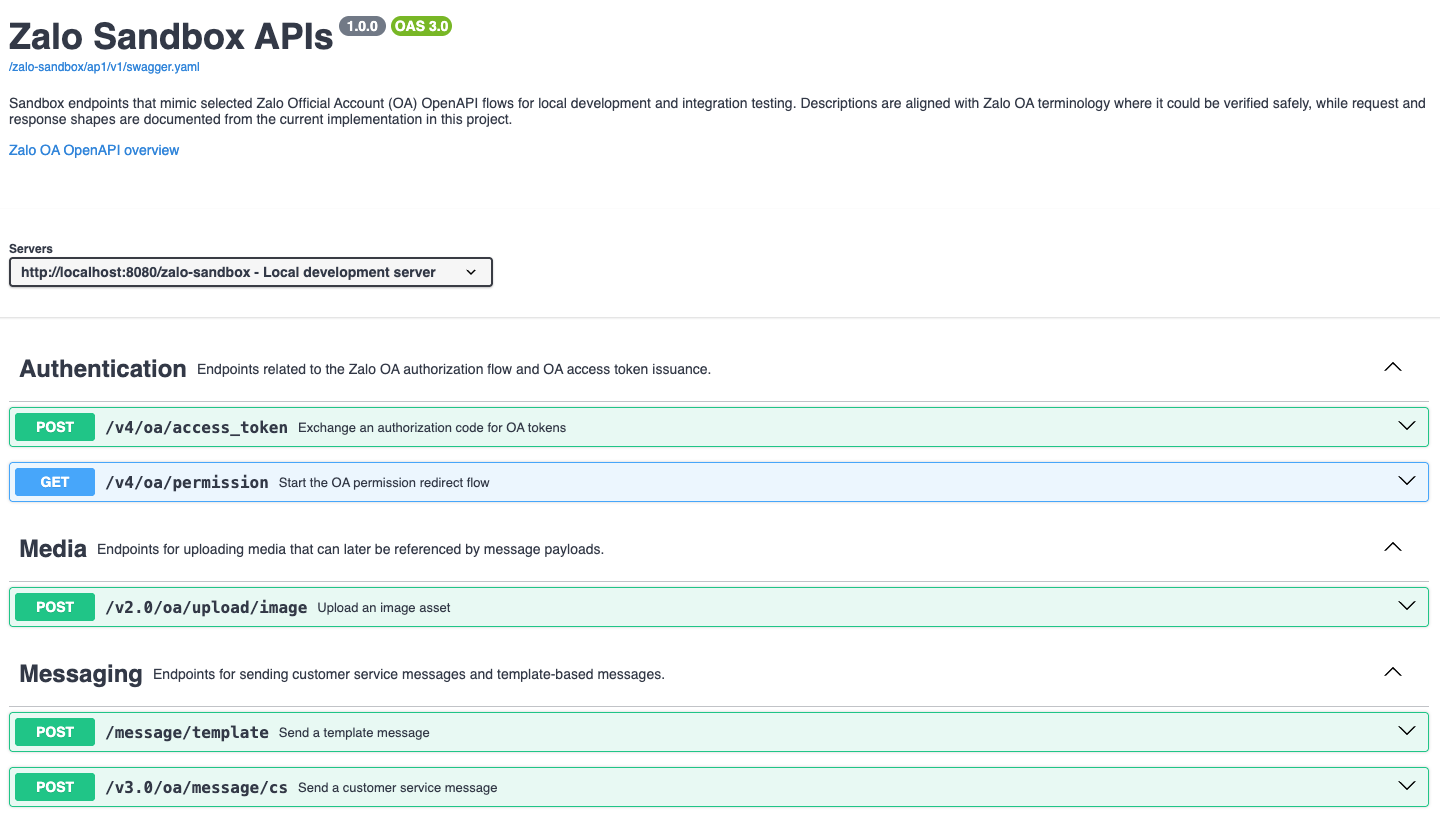
Task: Click the POST badge for message template
Action: [55, 732]
